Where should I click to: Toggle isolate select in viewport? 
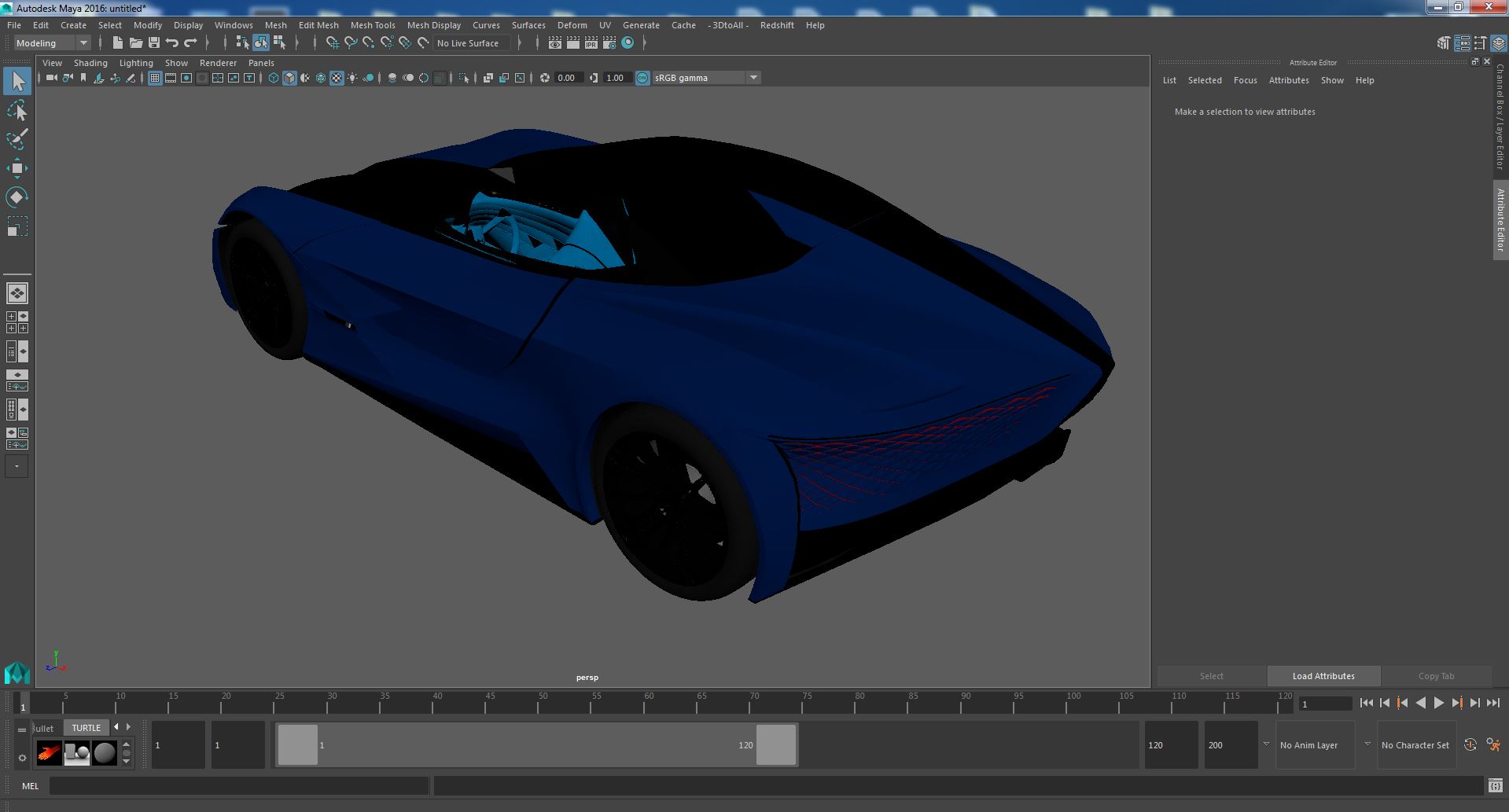tap(464, 78)
